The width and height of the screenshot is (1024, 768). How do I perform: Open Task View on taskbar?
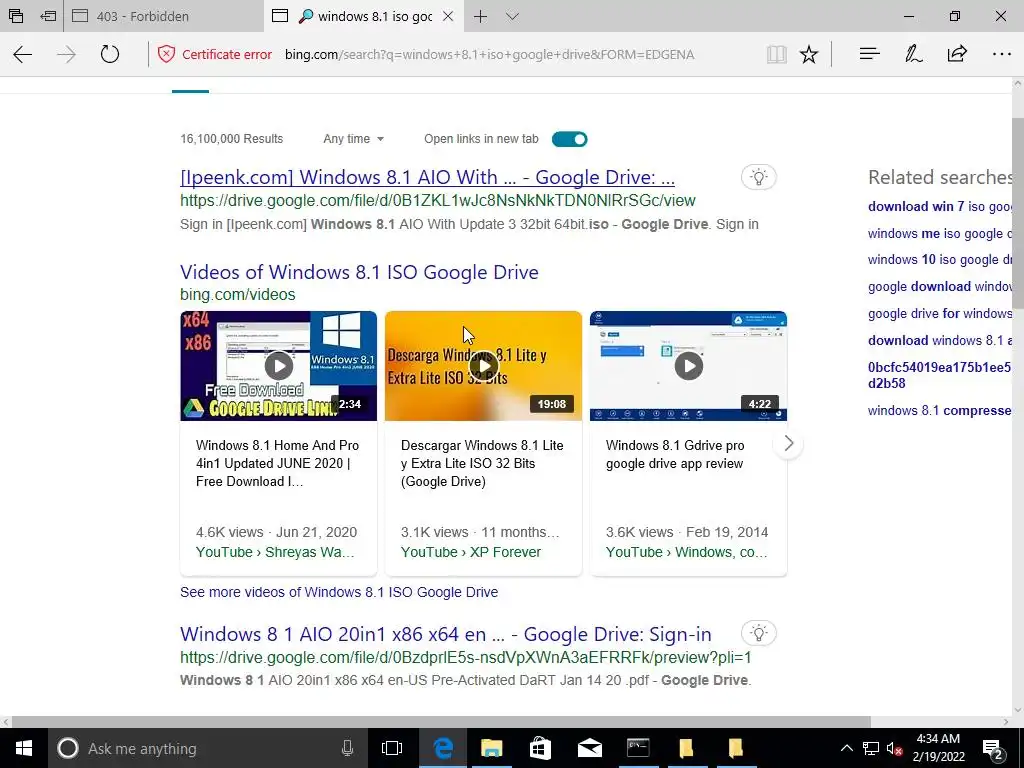(392, 748)
